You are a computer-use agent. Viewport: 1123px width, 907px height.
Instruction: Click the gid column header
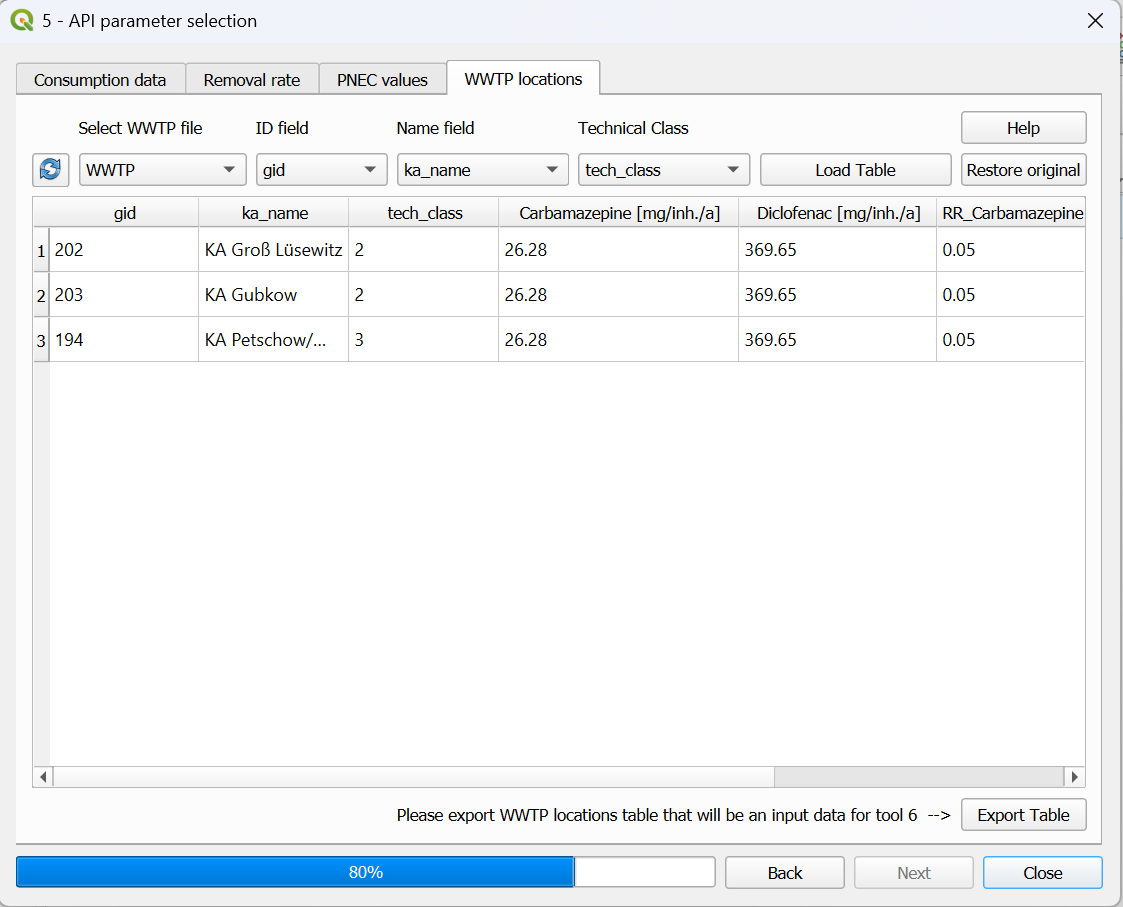(x=124, y=213)
